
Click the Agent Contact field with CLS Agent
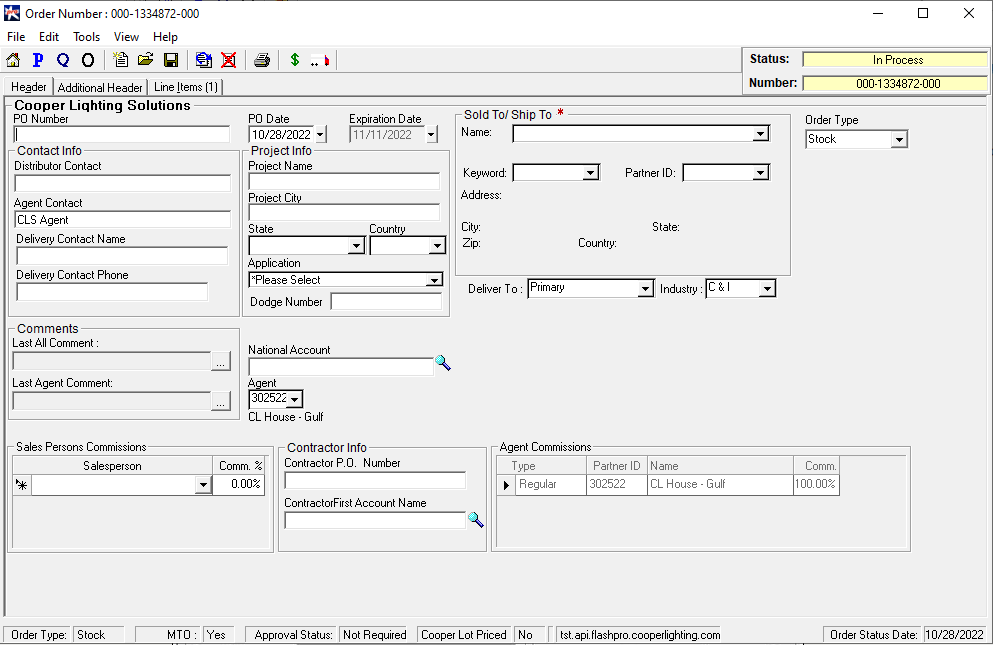click(122, 220)
